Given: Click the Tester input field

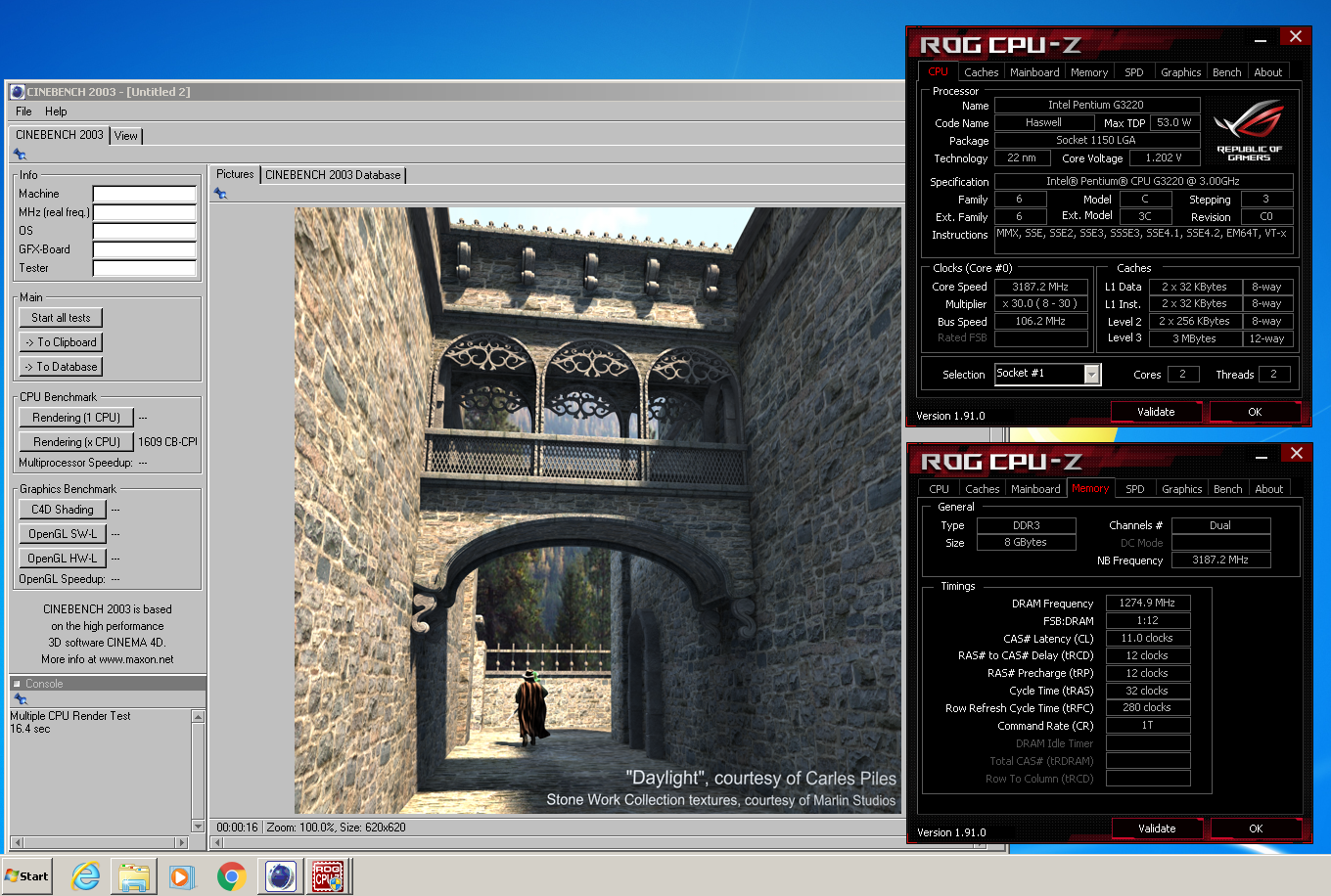Looking at the screenshot, I should [145, 268].
